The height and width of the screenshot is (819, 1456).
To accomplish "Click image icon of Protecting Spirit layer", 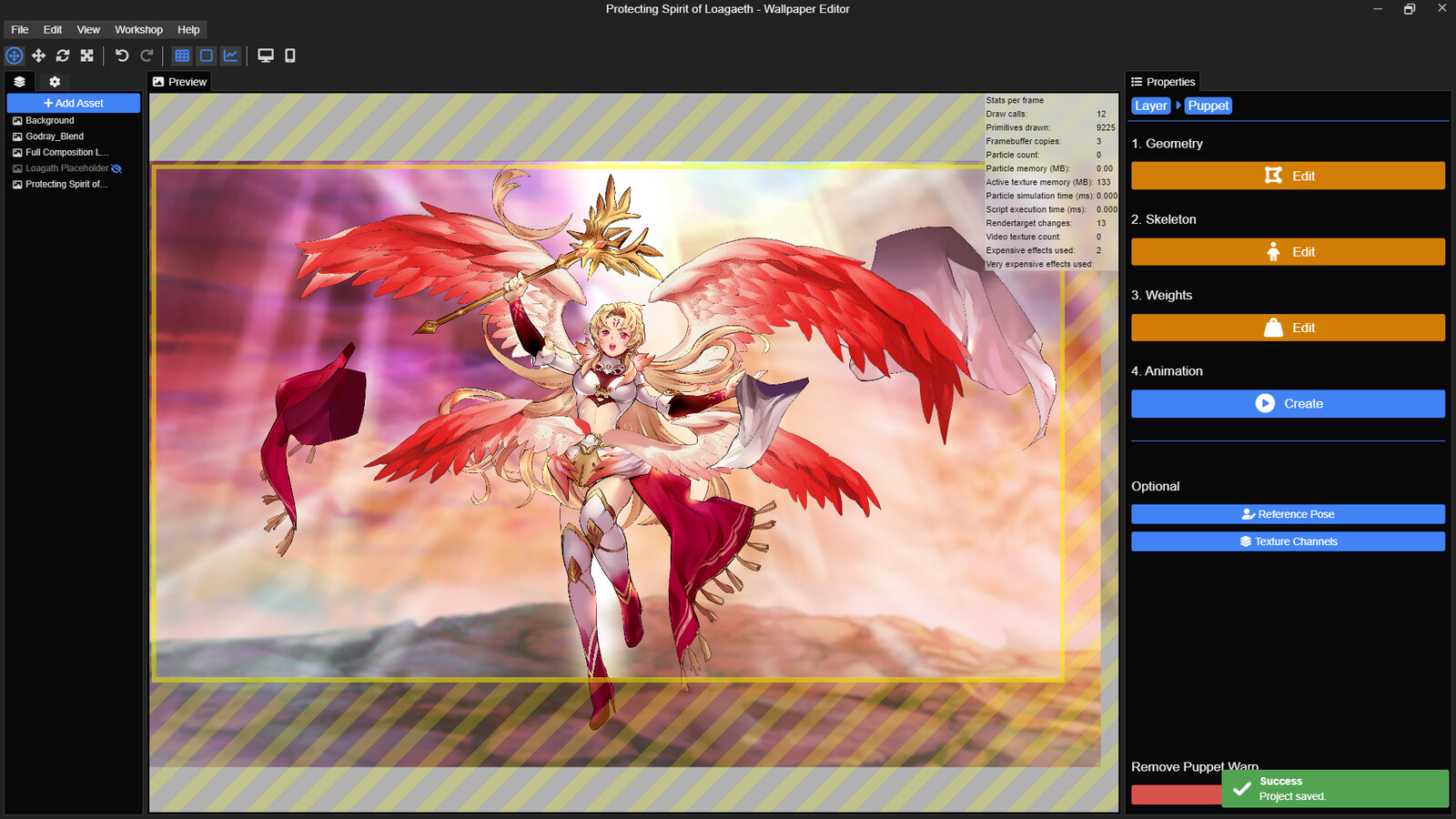I will pos(17,184).
